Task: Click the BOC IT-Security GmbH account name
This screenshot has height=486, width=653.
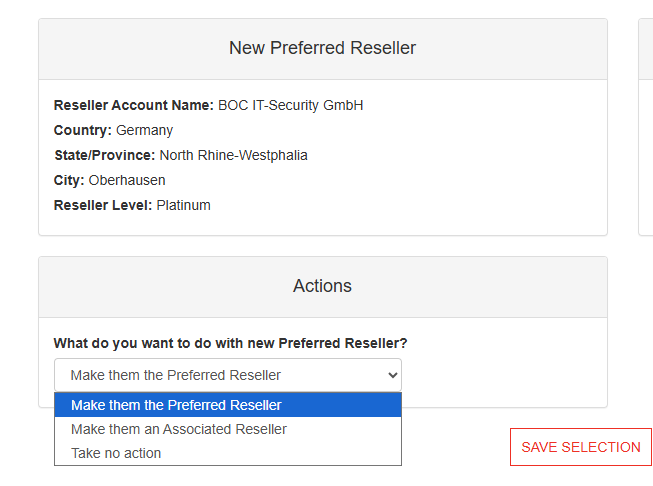Action: (291, 105)
